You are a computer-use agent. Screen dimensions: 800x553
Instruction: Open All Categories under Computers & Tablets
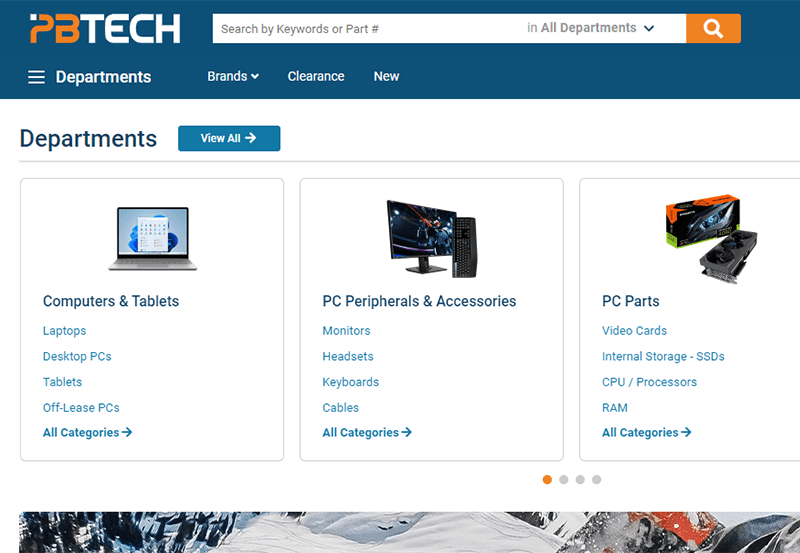(87, 433)
